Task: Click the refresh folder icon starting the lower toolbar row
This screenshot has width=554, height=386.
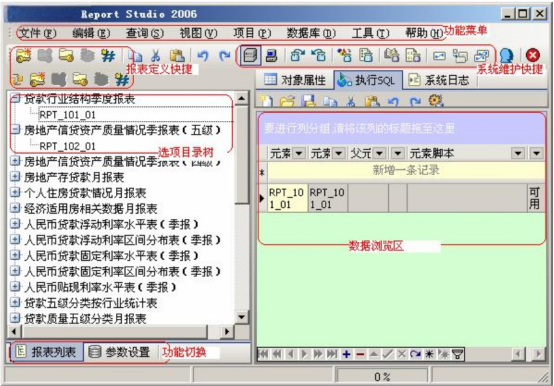Action: pos(17,80)
